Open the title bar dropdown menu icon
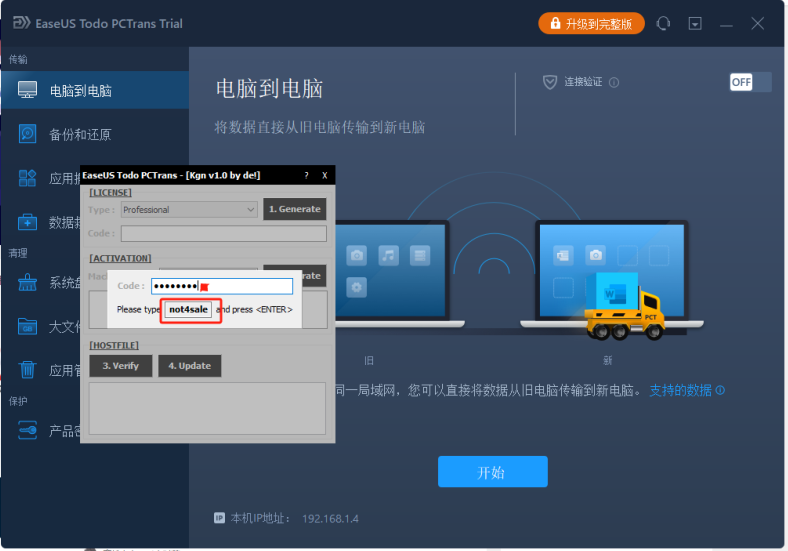 (695, 24)
